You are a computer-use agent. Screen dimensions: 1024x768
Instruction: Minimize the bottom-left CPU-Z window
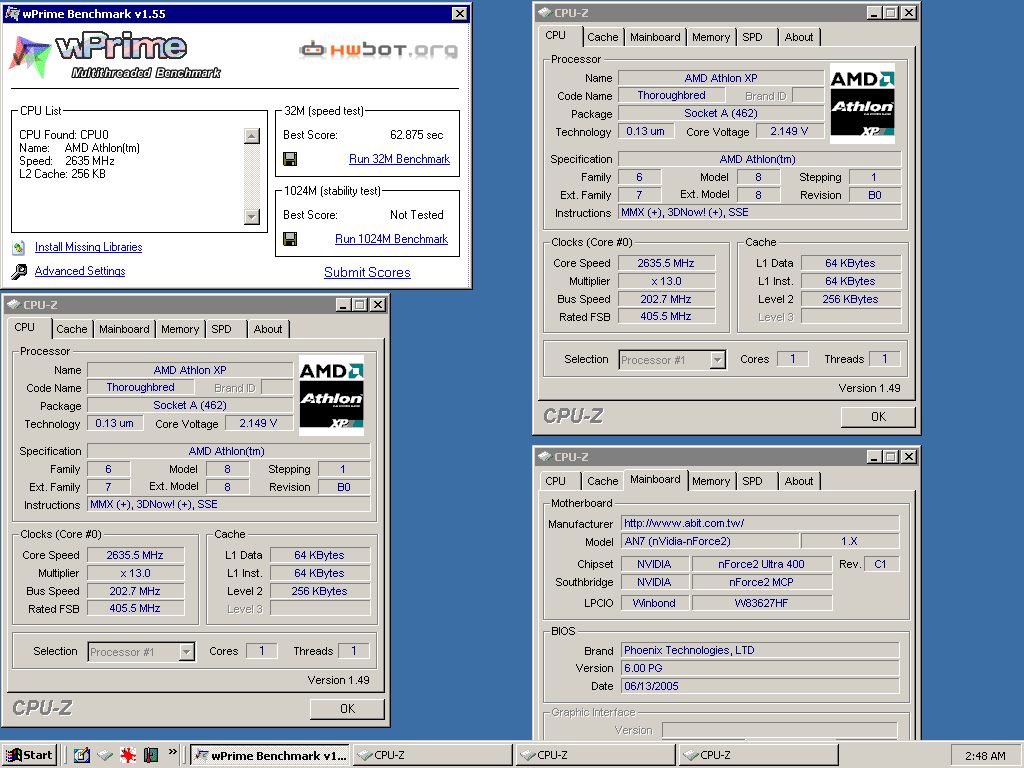pyautogui.click(x=344, y=304)
